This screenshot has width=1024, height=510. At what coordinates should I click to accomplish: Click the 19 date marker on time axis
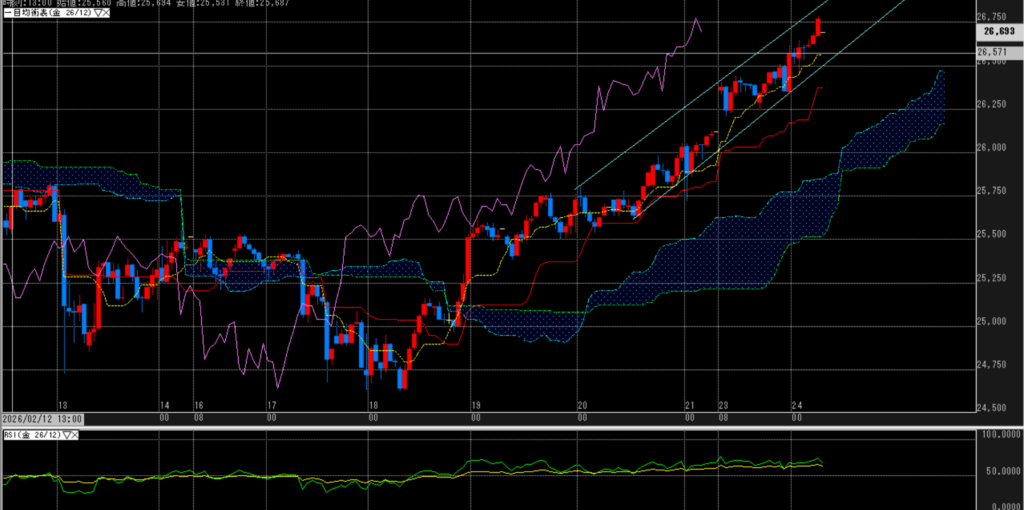click(x=476, y=405)
